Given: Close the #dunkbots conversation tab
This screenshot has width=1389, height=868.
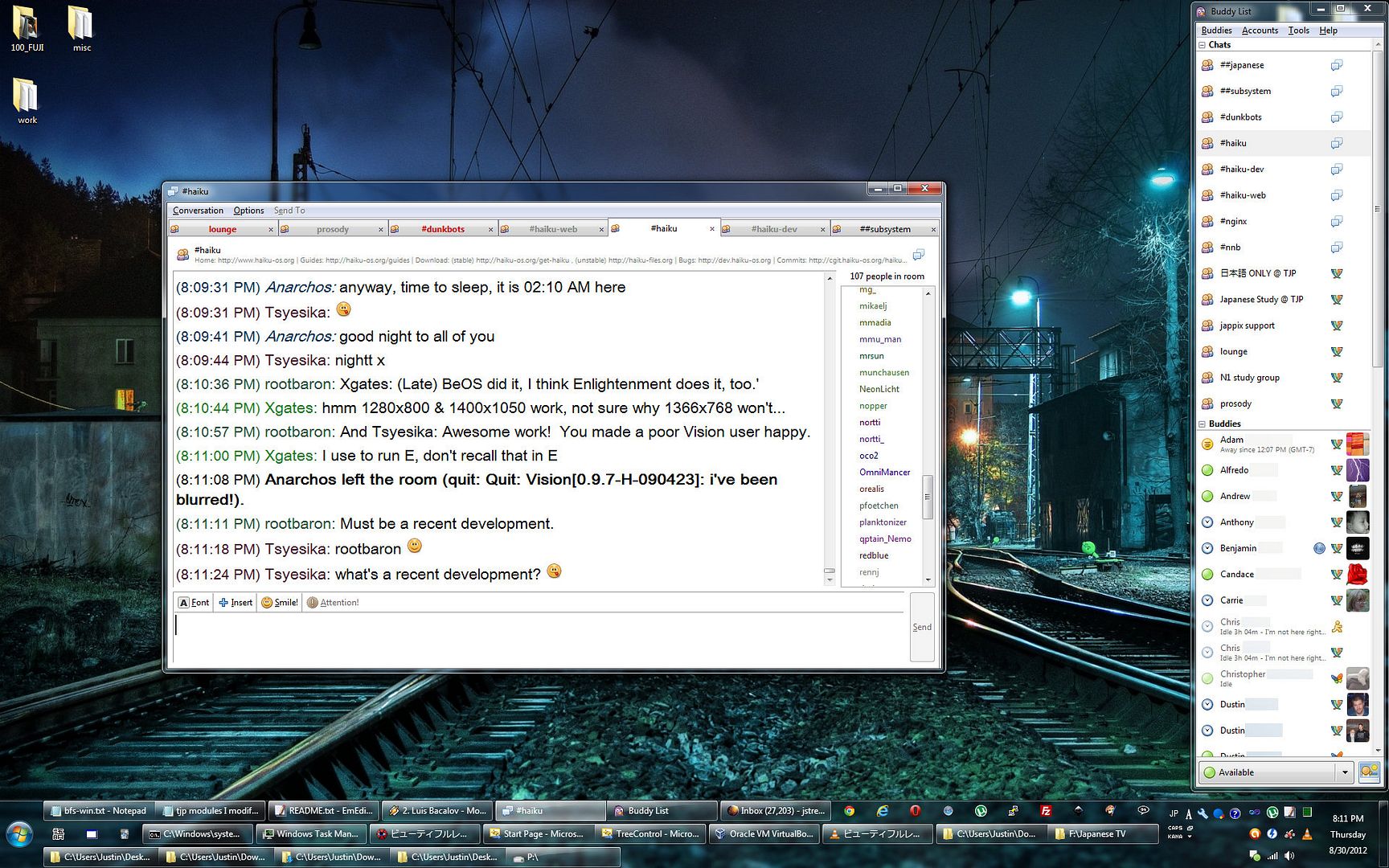Looking at the screenshot, I should (x=490, y=230).
